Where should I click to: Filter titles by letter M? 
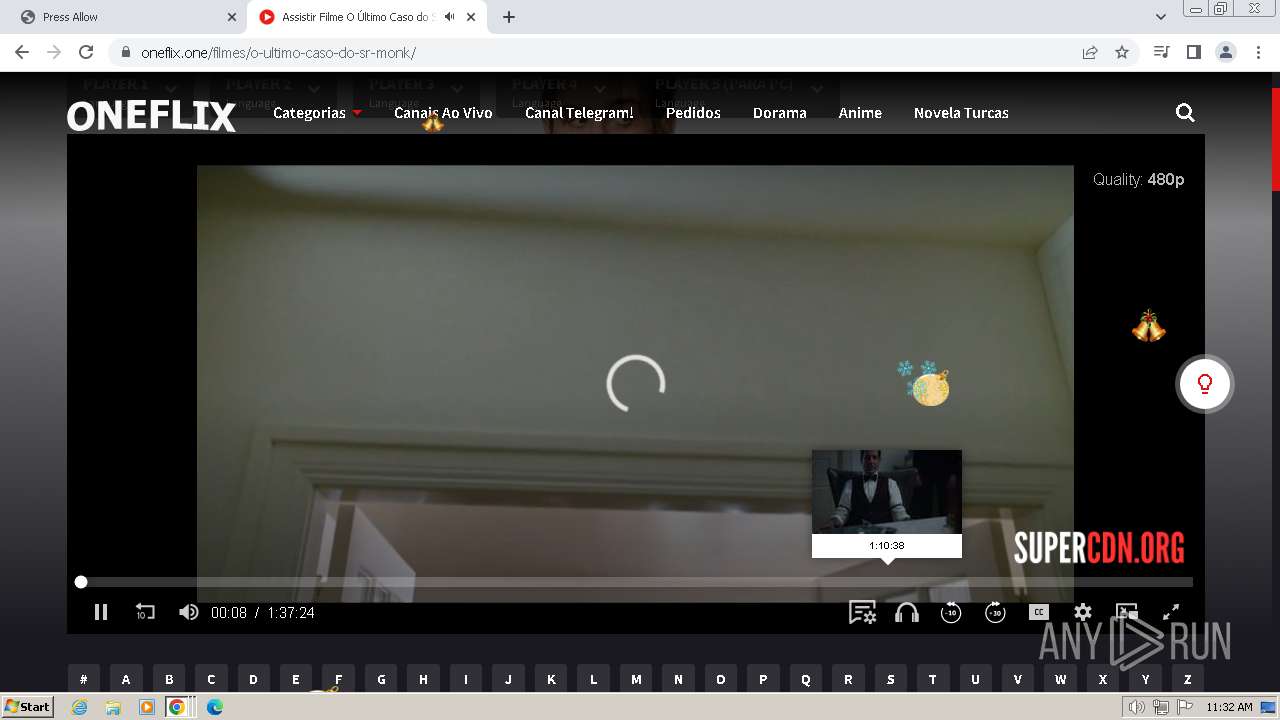(636, 679)
